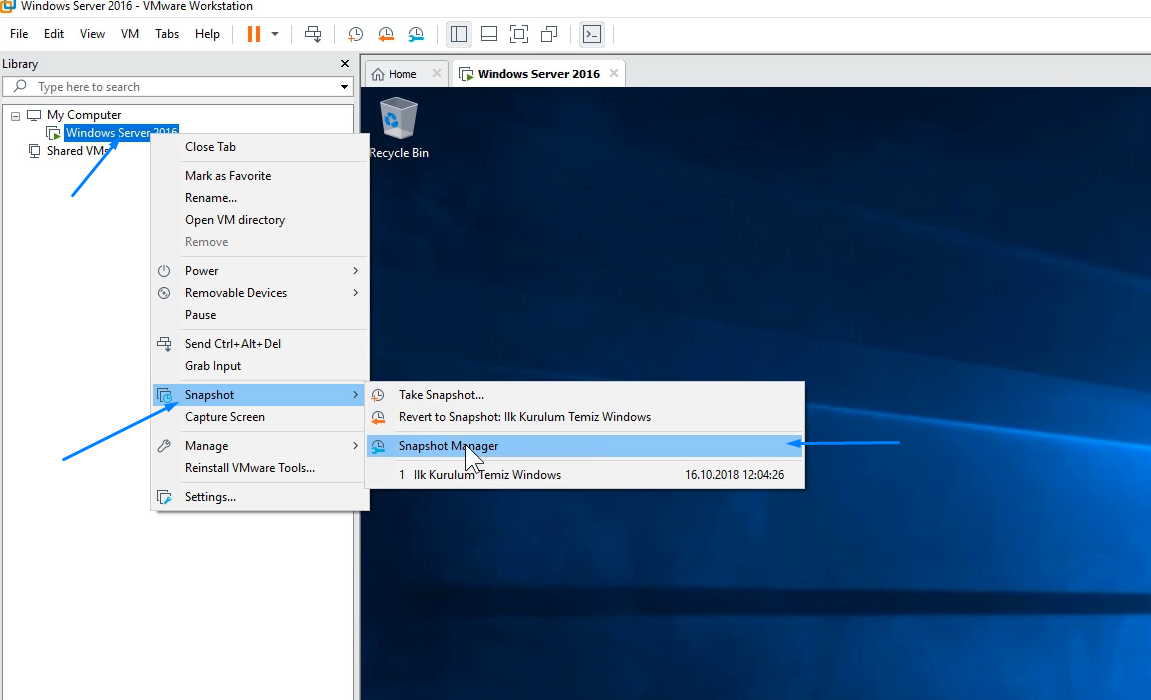The width and height of the screenshot is (1151, 700).
Task: Open the Library search dropdown arrow
Action: [344, 87]
